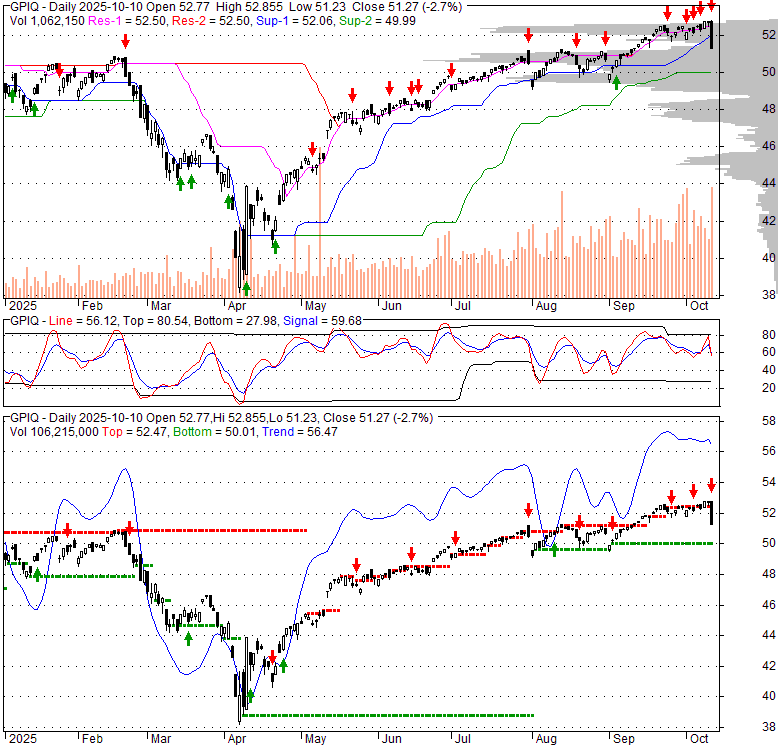Click the 'Feb' label on top chart axis
The height and width of the screenshot is (745, 780).
coord(92,306)
